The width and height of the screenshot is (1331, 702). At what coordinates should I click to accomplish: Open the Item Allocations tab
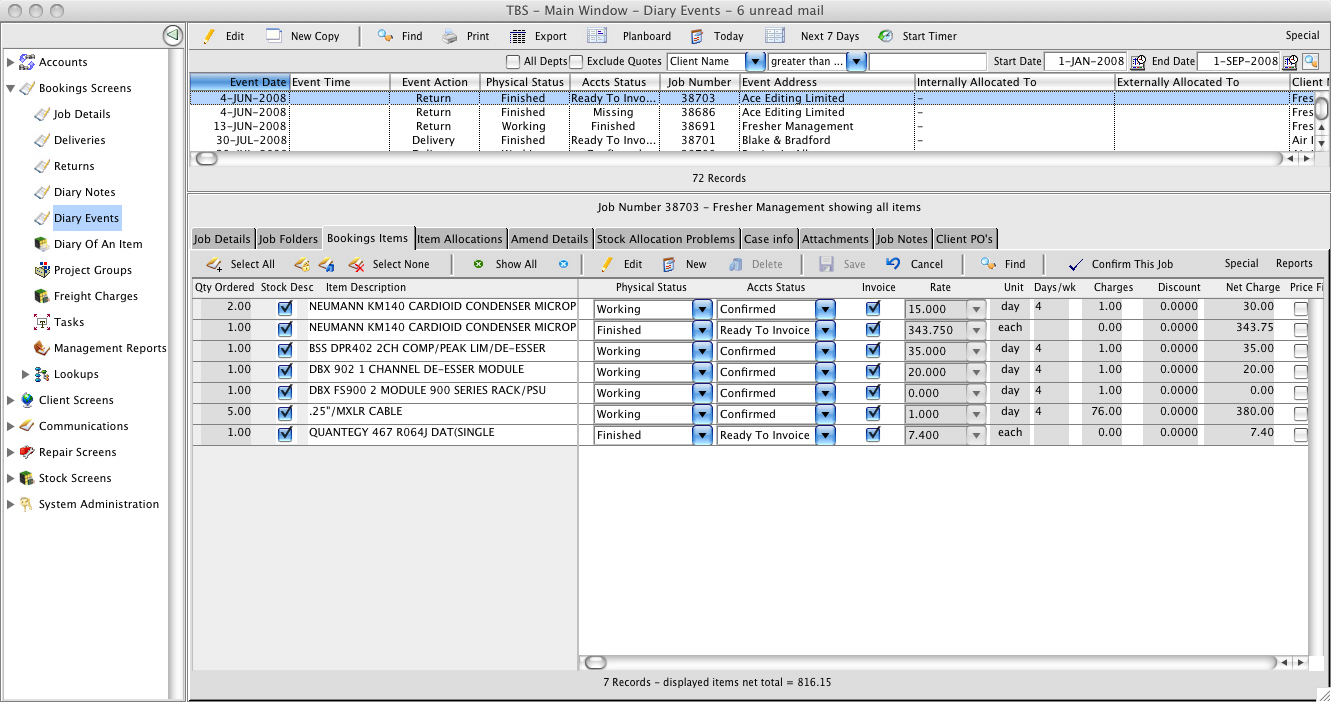coord(460,239)
